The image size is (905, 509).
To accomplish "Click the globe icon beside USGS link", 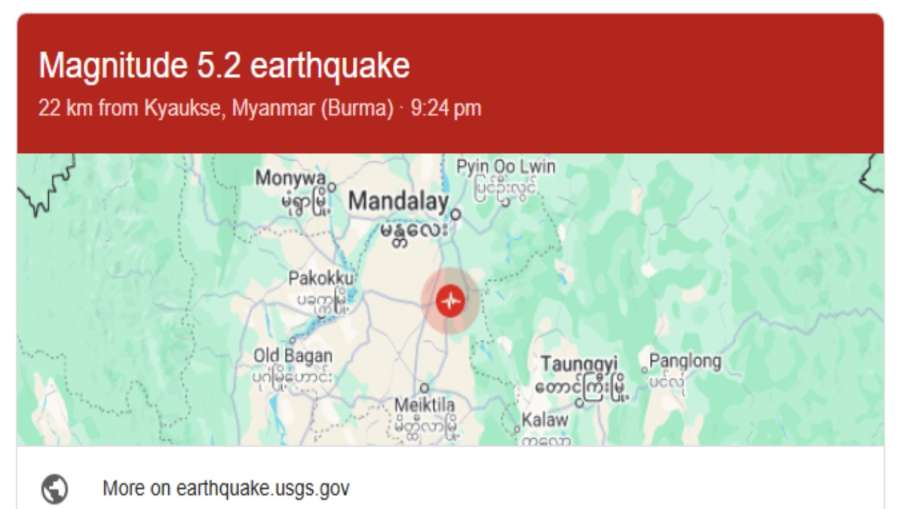I will [54, 489].
